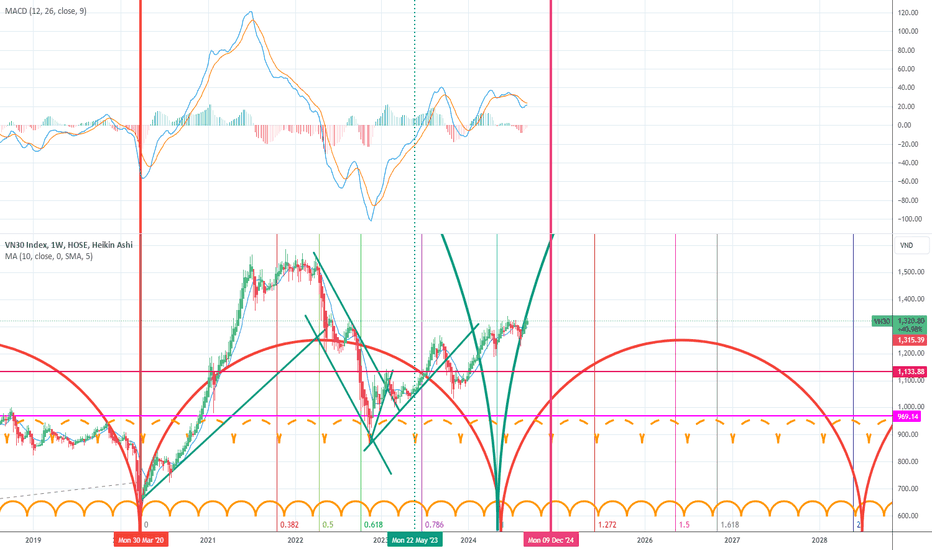932x550 pixels.
Task: Click the 2026 label on the time axis
Action: [x=644, y=540]
